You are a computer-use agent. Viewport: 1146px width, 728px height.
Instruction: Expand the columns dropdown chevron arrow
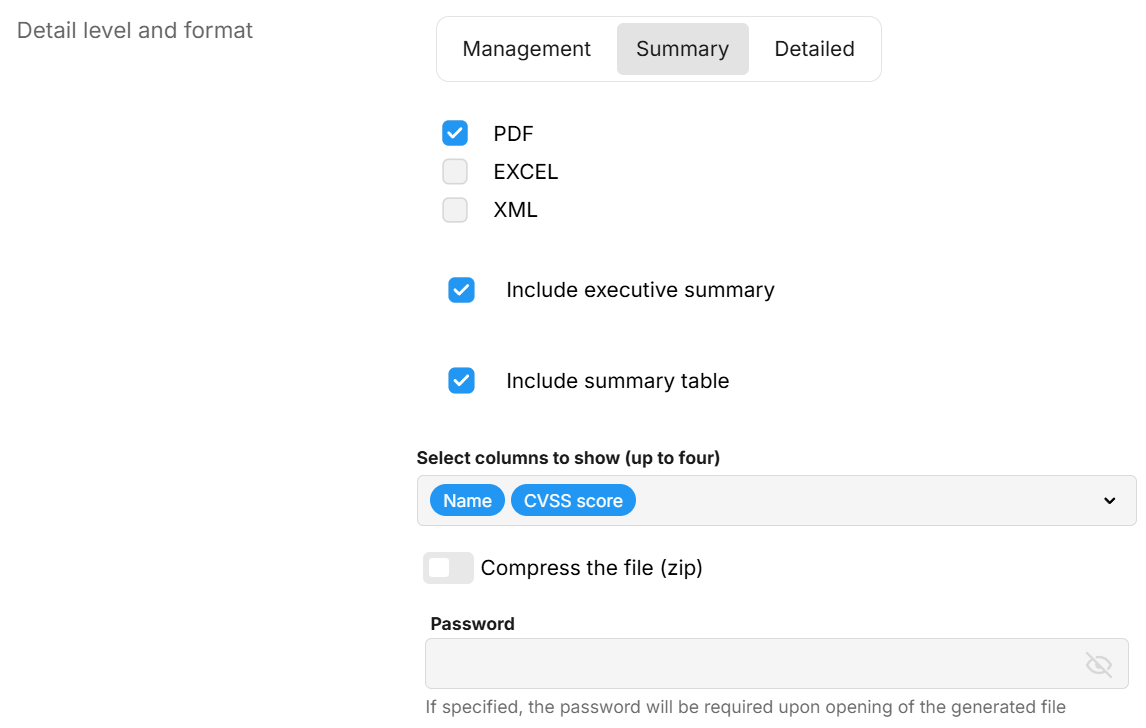(x=1109, y=501)
